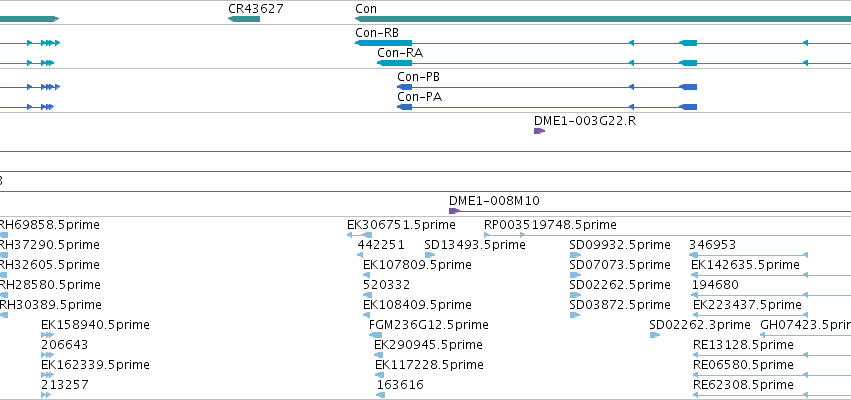Click the DME1-003G22.R purple arrow marker
The height and width of the screenshot is (400, 851).
click(x=539, y=131)
